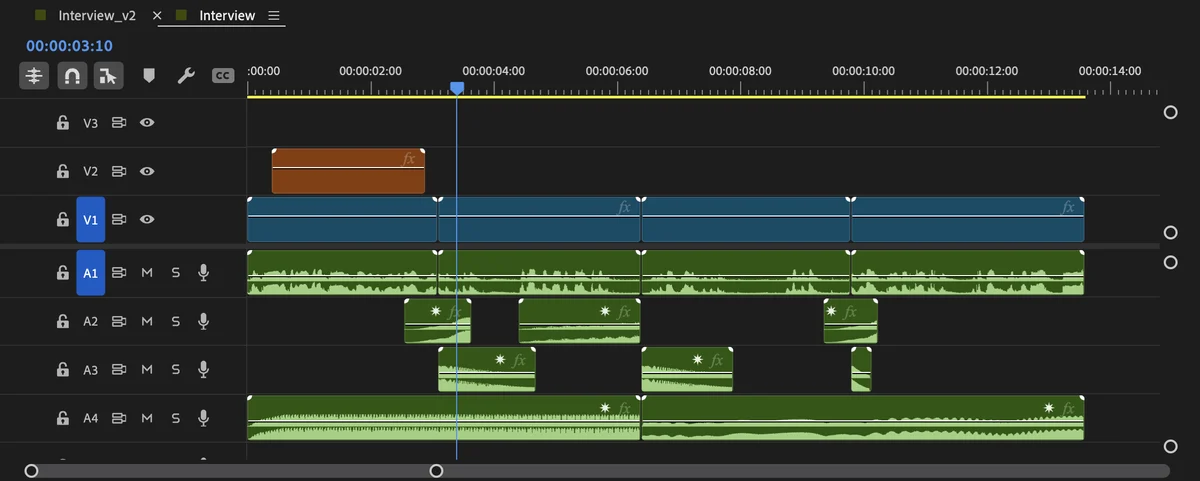1200x481 pixels.
Task: Toggle sync lock for V1
Action: [119, 220]
